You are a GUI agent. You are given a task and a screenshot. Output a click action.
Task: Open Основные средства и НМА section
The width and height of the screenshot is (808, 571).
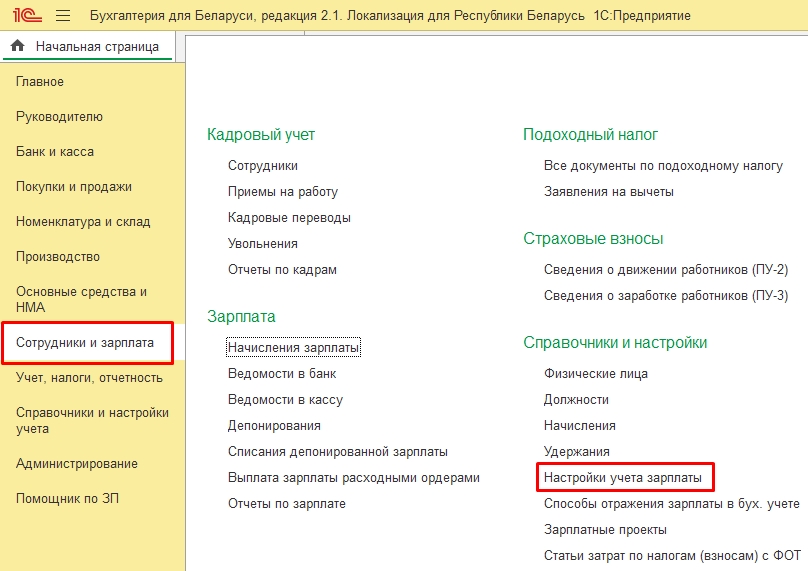click(81, 299)
